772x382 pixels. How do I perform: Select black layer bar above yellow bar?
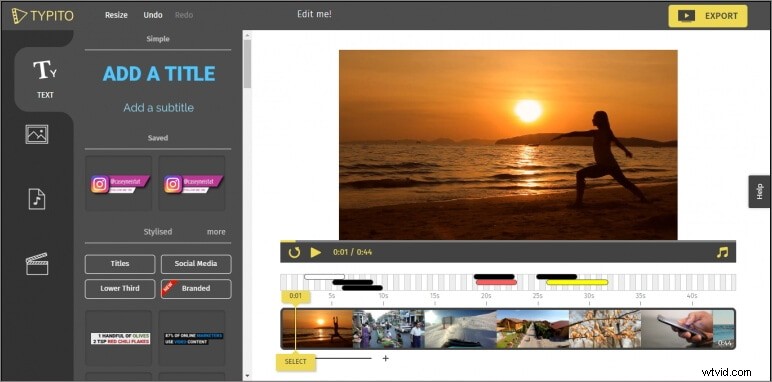pyautogui.click(x=556, y=277)
